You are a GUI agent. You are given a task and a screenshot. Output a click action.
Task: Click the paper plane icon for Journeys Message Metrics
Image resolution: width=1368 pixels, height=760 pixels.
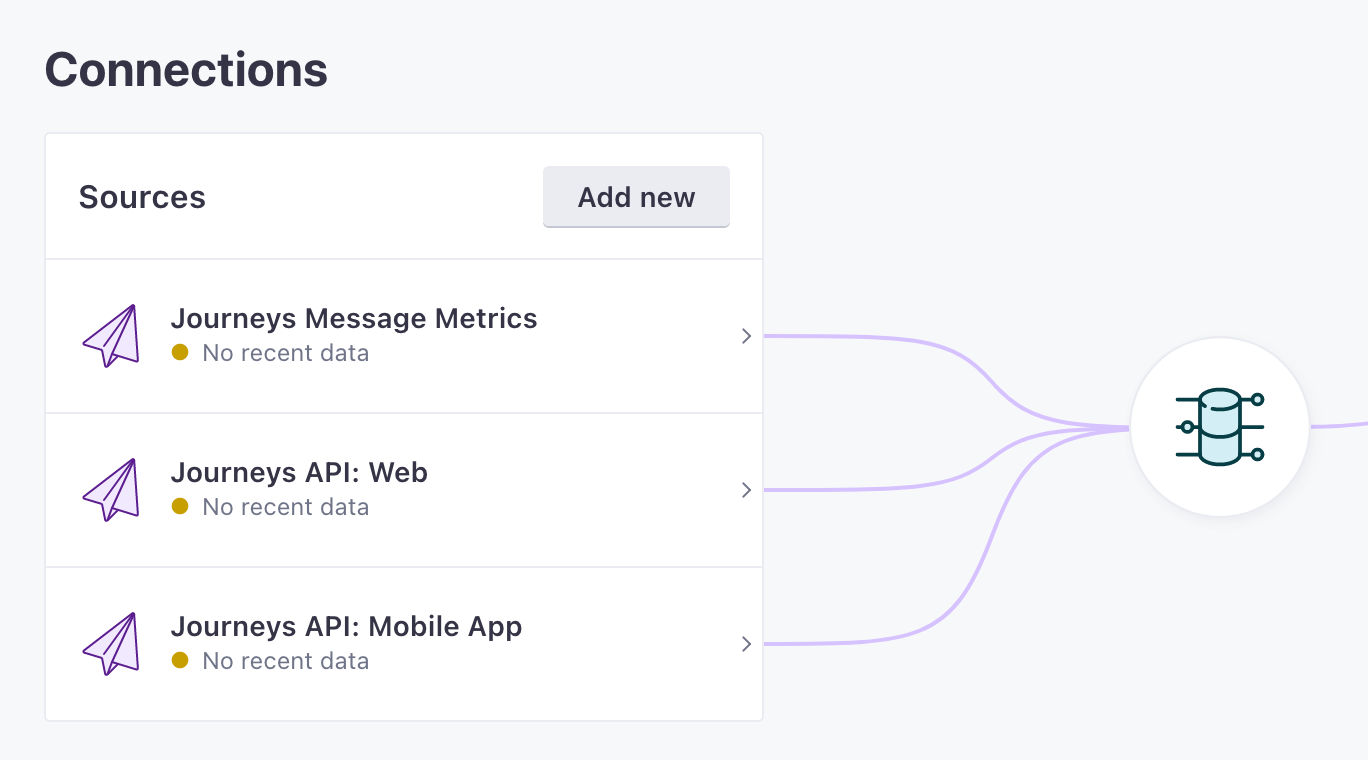point(110,336)
